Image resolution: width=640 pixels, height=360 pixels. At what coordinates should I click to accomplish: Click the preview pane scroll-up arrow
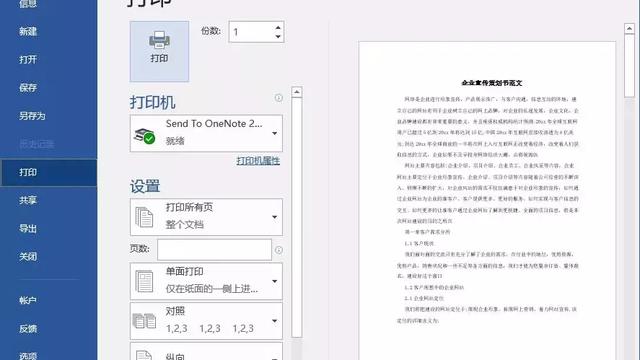tap(629, 29)
